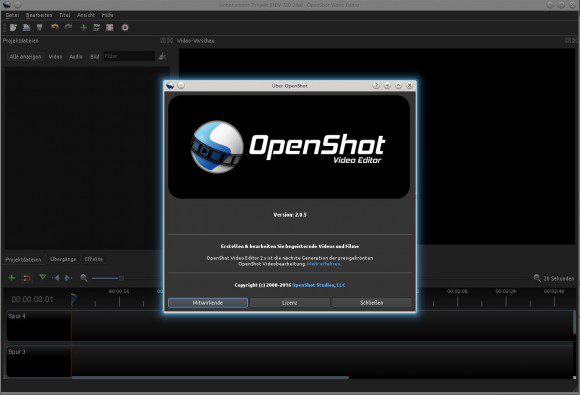Switch to the Übergänge tab
The image size is (580, 395).
coord(63,259)
